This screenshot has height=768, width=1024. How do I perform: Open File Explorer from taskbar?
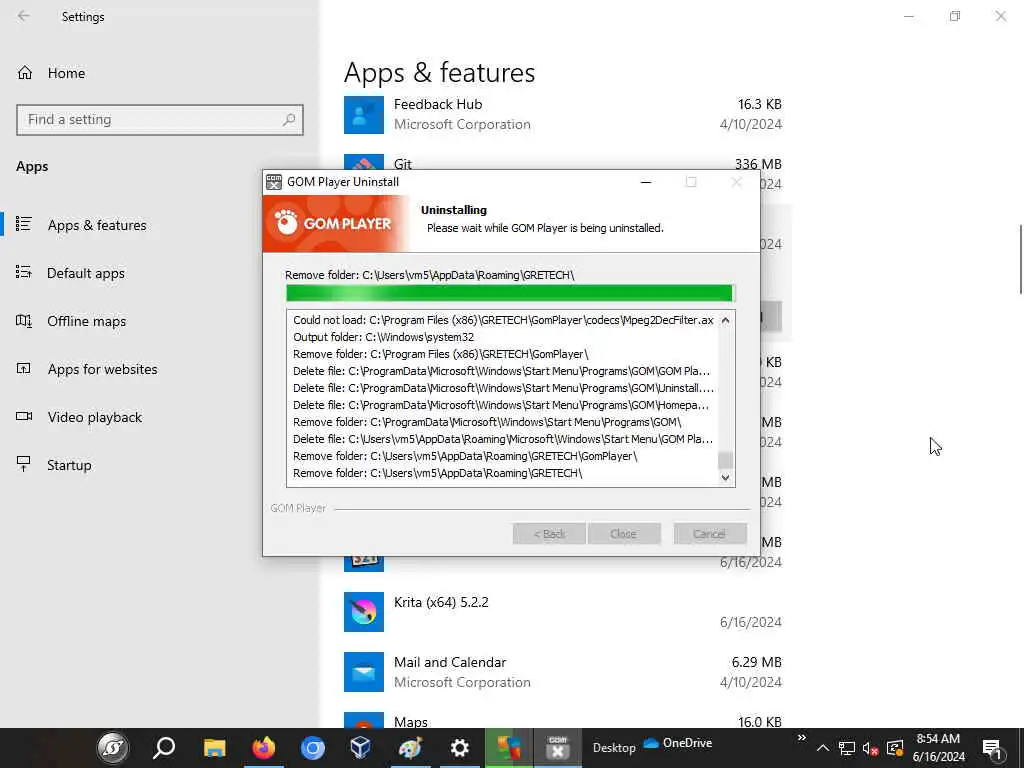pyautogui.click(x=214, y=748)
